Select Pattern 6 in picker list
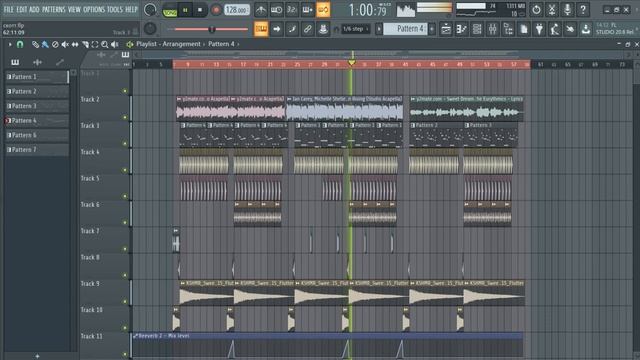Viewport: 640px width, 360px height. (x=36, y=135)
